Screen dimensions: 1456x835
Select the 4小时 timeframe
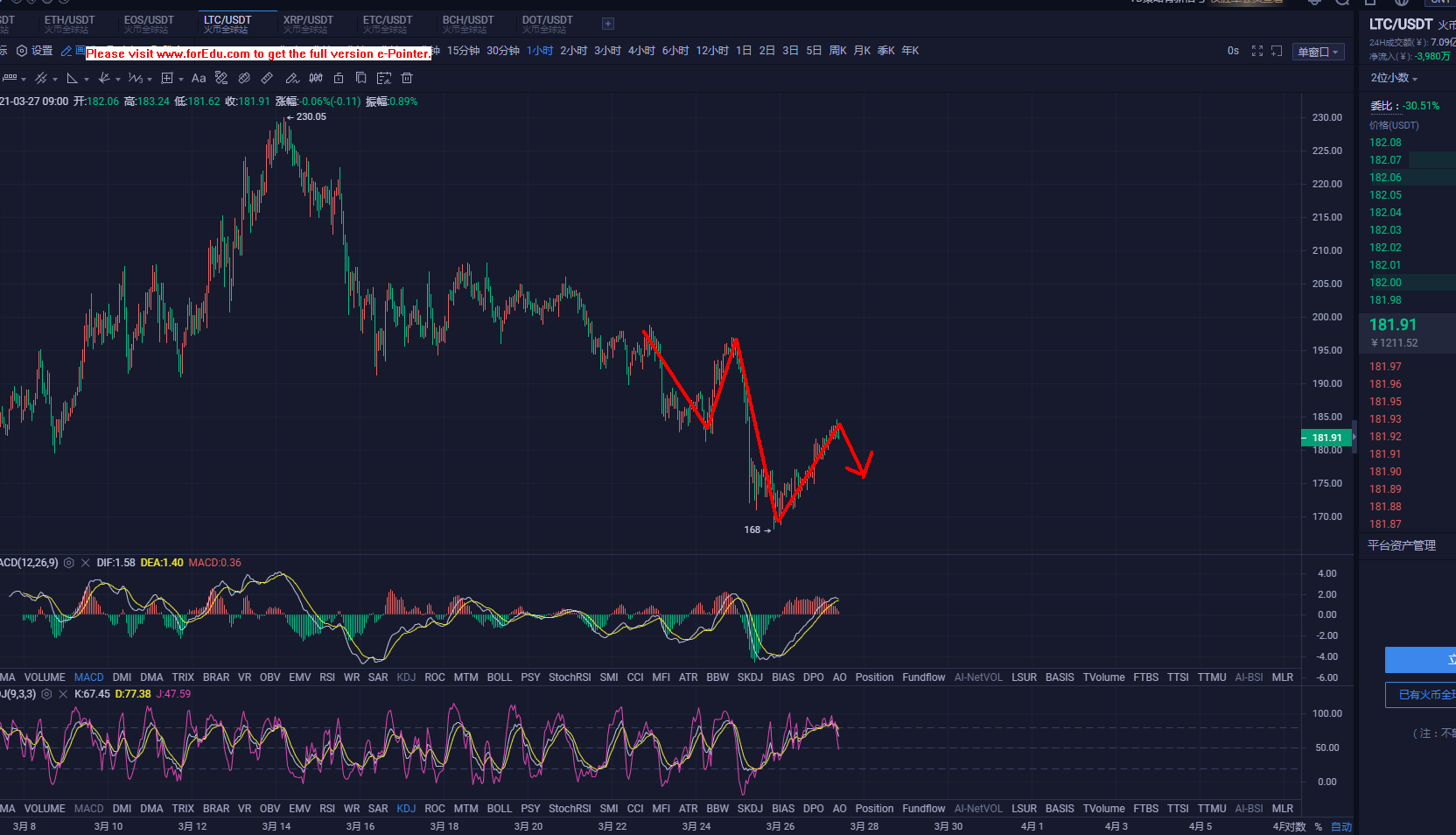pos(640,51)
